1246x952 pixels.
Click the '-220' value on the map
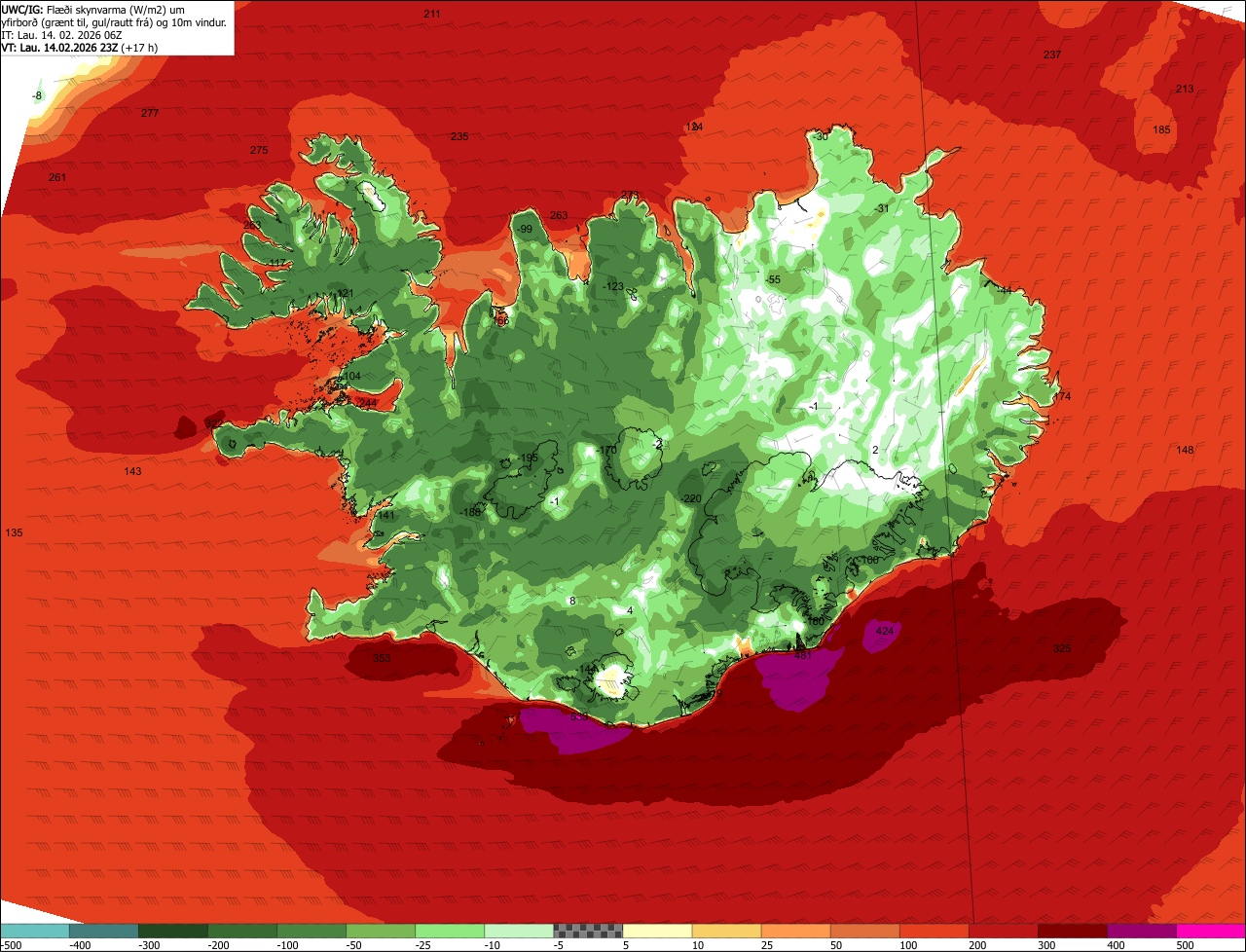coord(690,498)
